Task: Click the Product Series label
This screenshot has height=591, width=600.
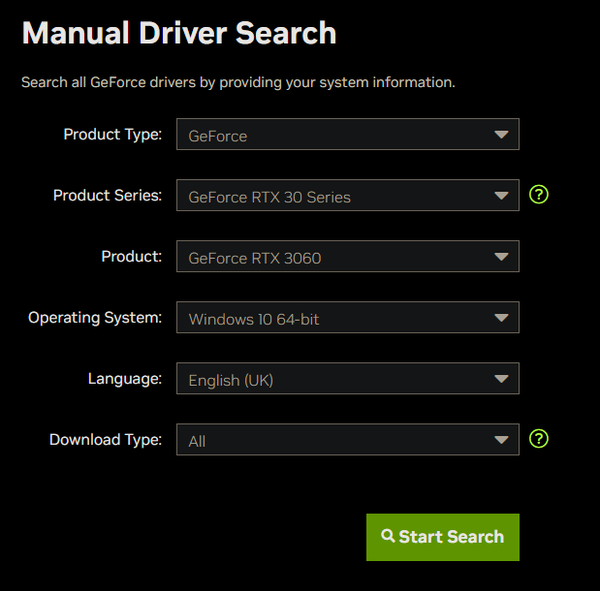Action: [x=107, y=195]
